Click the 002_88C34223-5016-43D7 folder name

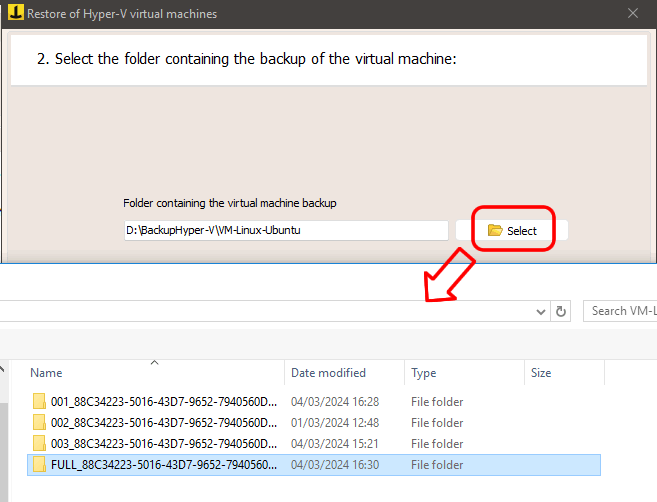point(164,422)
